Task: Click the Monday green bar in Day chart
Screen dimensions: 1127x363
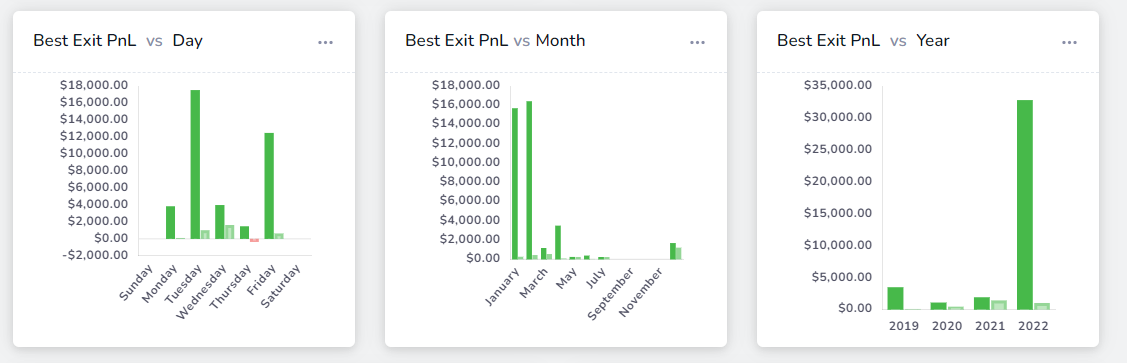Action: click(x=170, y=222)
